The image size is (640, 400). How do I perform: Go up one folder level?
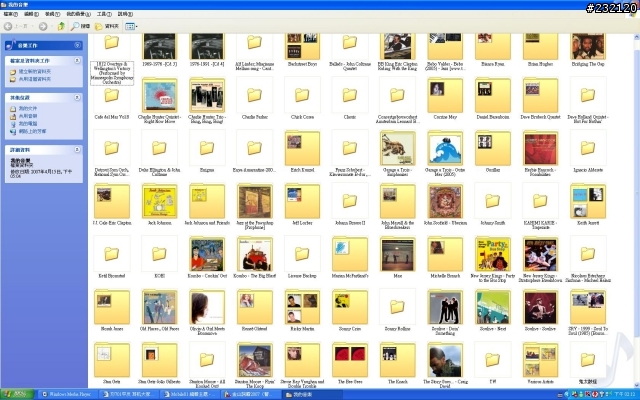point(61,27)
